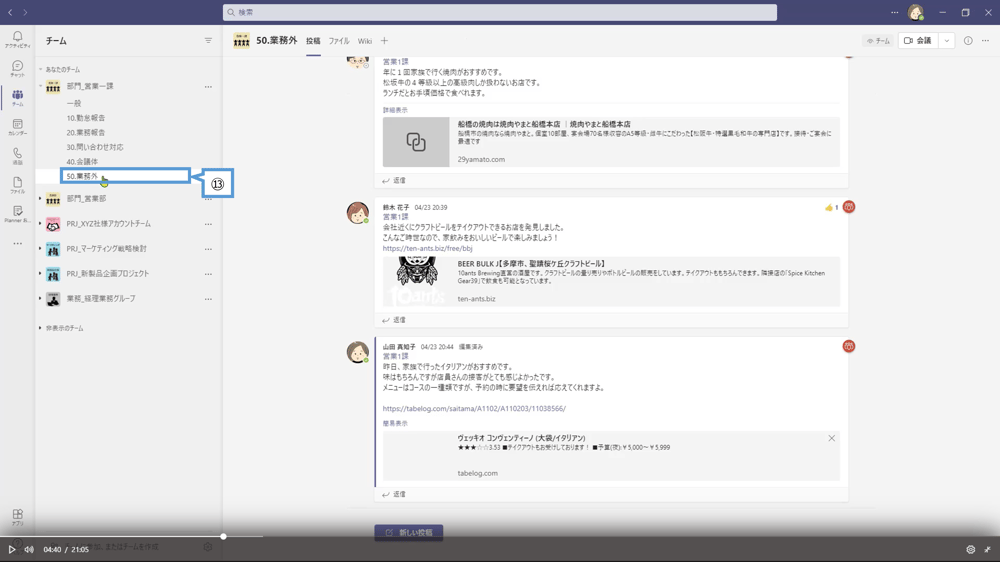The height and width of the screenshot is (562, 1000).
Task: Open more options for PRJ_新製品企画プロジェクト
Action: click(208, 274)
